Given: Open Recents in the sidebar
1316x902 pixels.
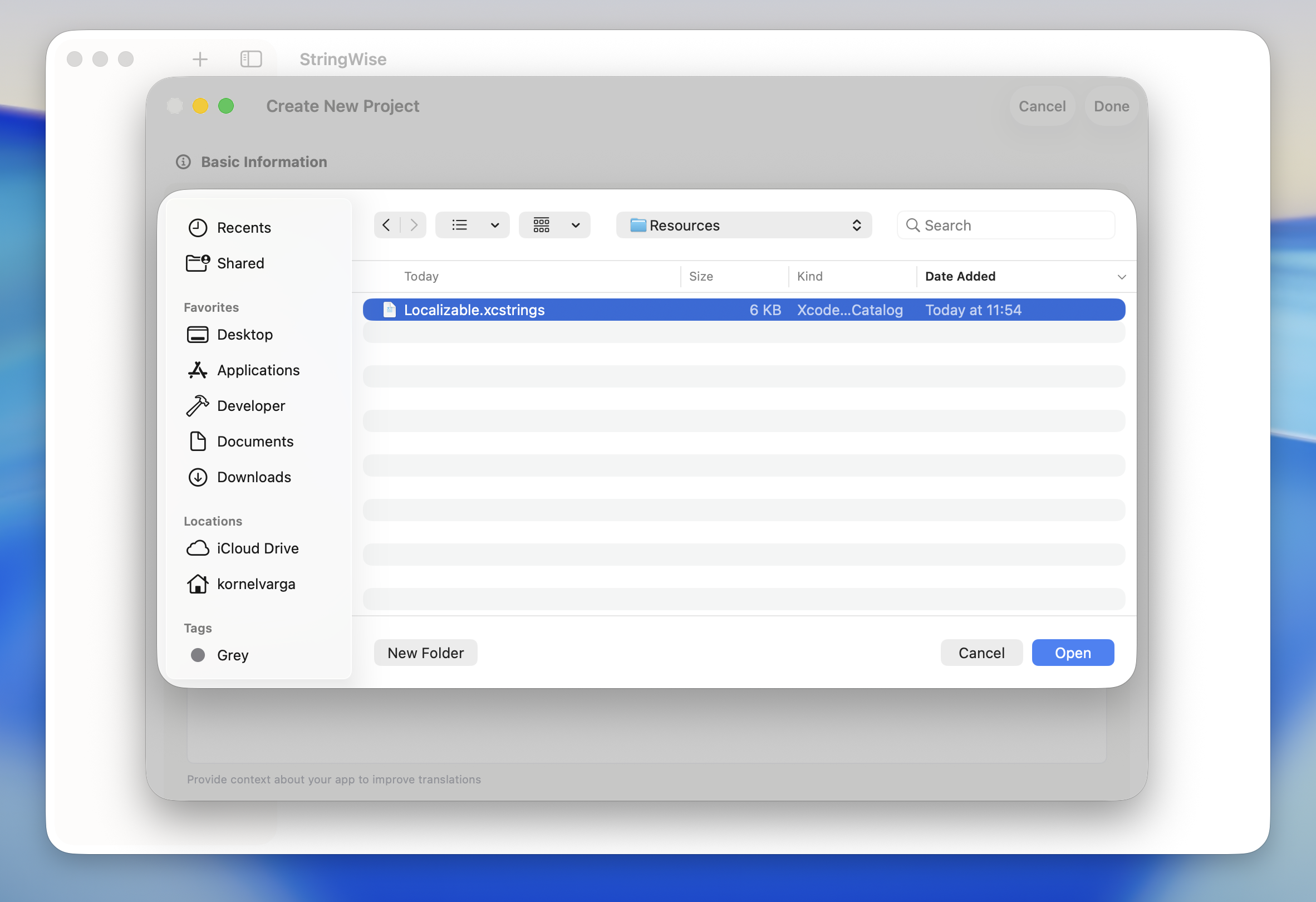Looking at the screenshot, I should (243, 228).
